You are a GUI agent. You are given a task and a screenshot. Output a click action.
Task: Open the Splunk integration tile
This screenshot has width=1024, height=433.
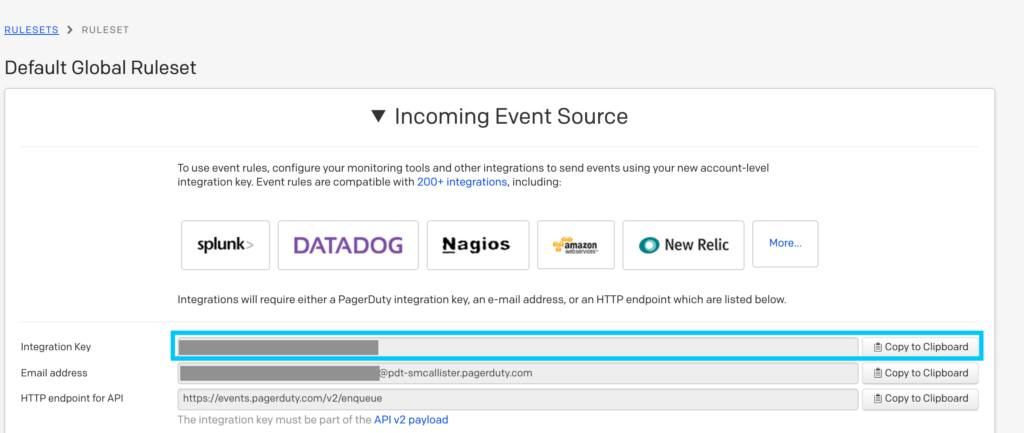[225, 245]
